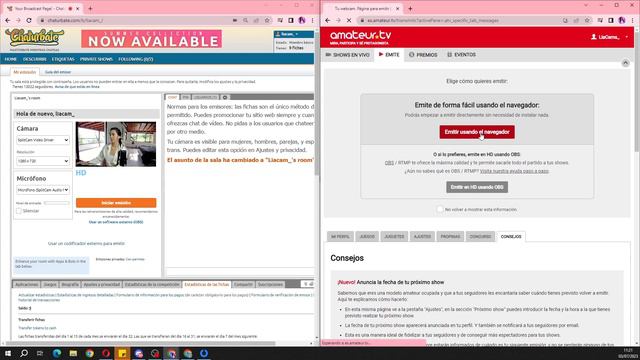
Task: Open File Explorer from the taskbar
Action: click(73, 353)
